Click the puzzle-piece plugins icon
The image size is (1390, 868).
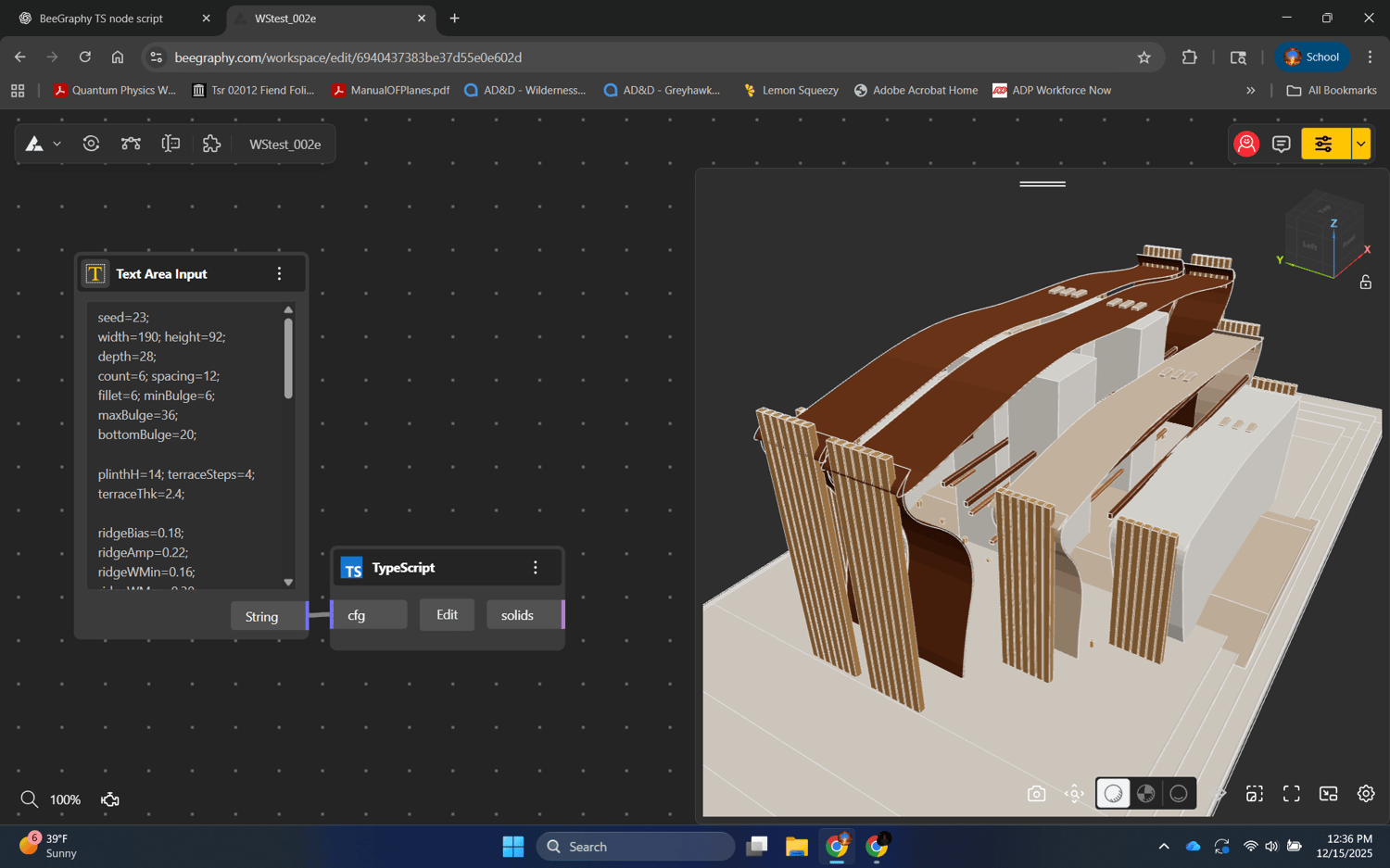point(211,144)
